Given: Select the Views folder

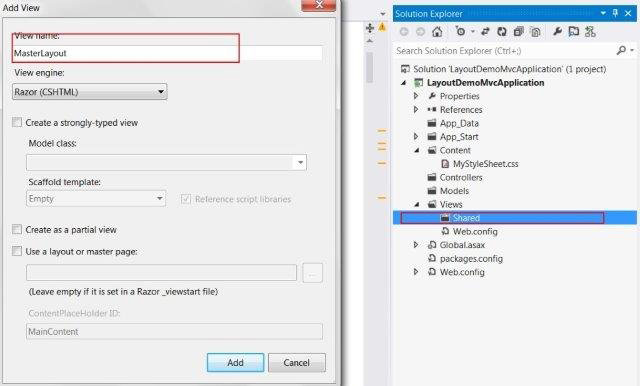Looking at the screenshot, I should coord(451,204).
